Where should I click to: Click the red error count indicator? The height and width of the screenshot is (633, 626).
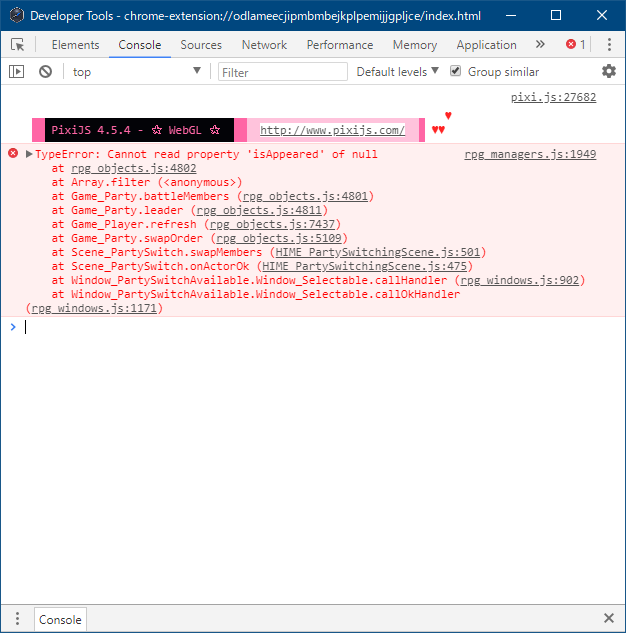(576, 44)
